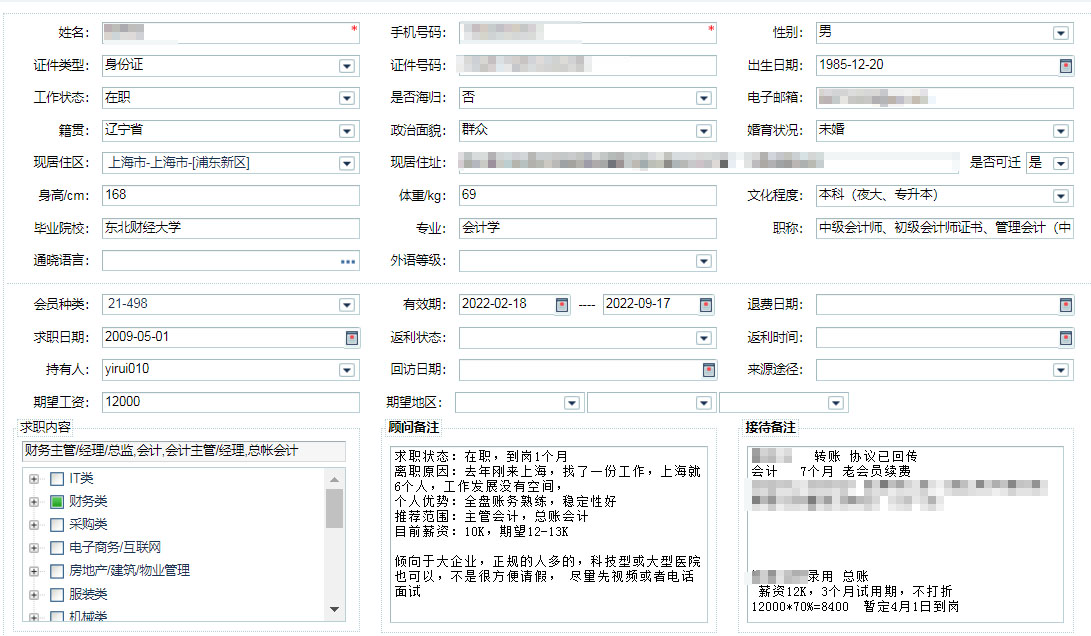This screenshot has width=1091, height=636.
Task: Click the 身高/cm field
Action: (x=230, y=196)
